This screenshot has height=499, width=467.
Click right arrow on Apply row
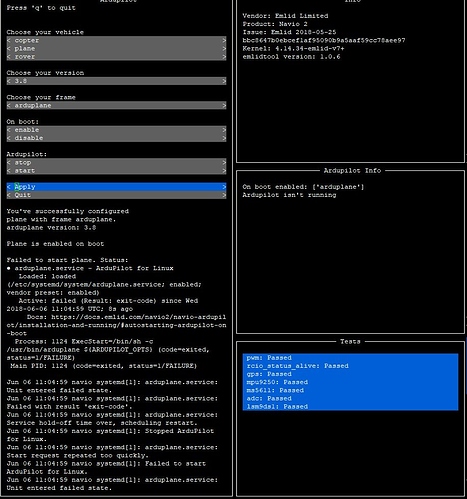click(224, 187)
